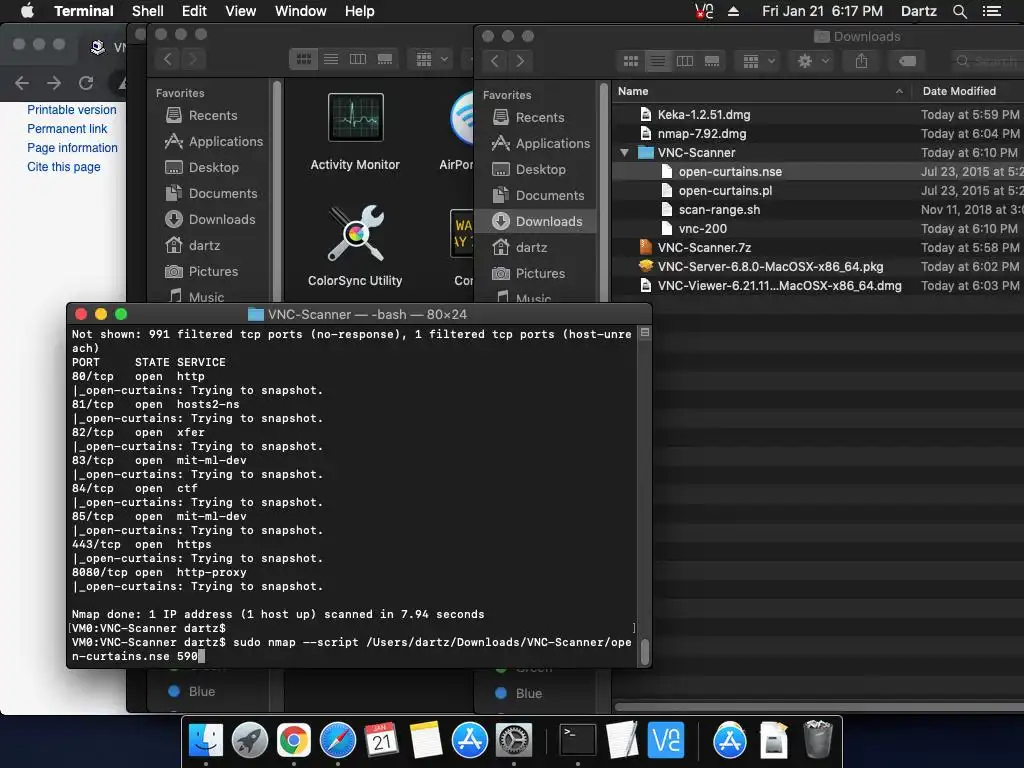The image size is (1024, 768).
Task: Switch left Finder window to icon view
Action: click(304, 59)
